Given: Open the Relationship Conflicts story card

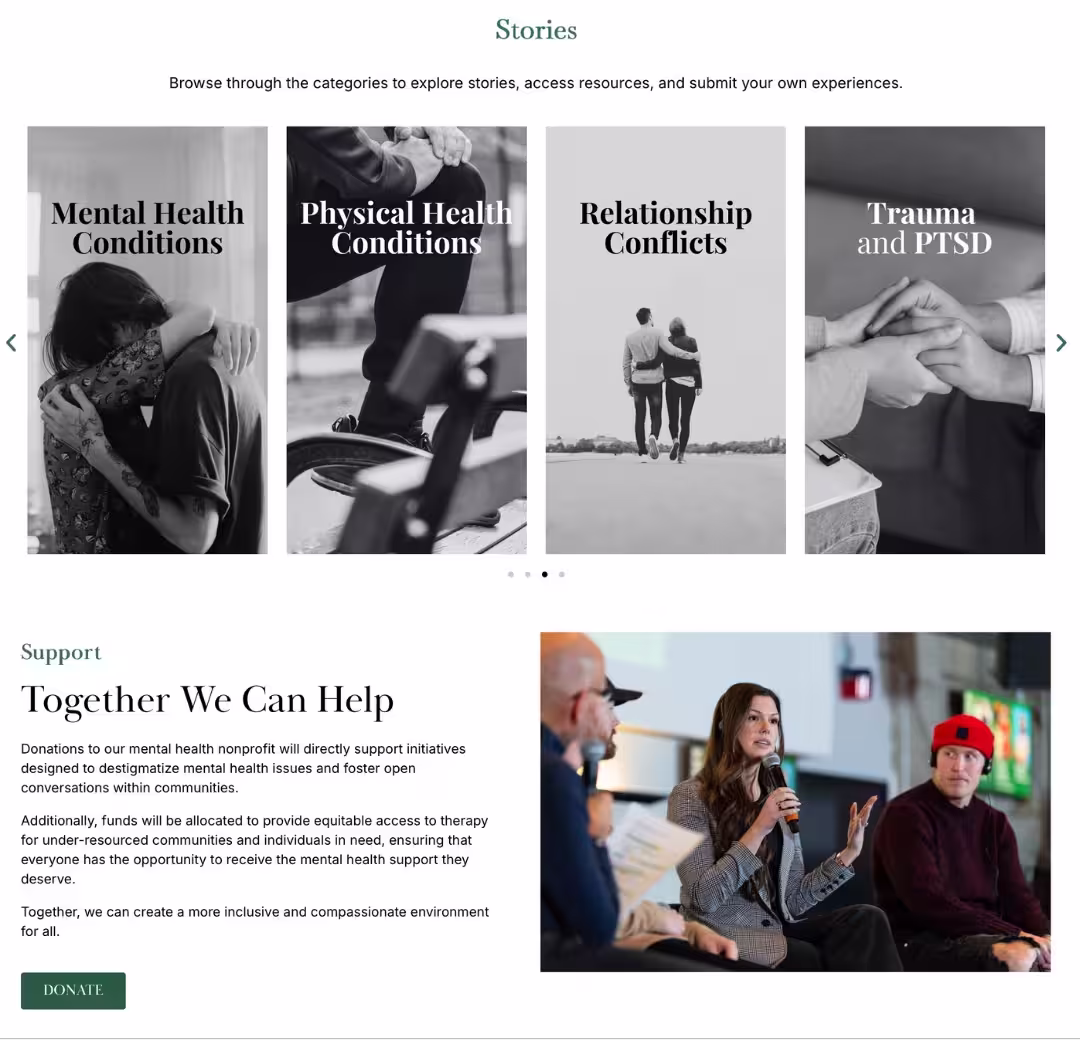Looking at the screenshot, I should click(665, 340).
